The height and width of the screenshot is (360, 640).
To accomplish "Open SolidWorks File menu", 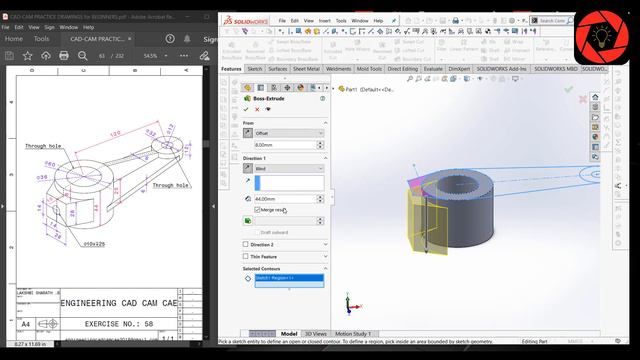I will coord(282,20).
